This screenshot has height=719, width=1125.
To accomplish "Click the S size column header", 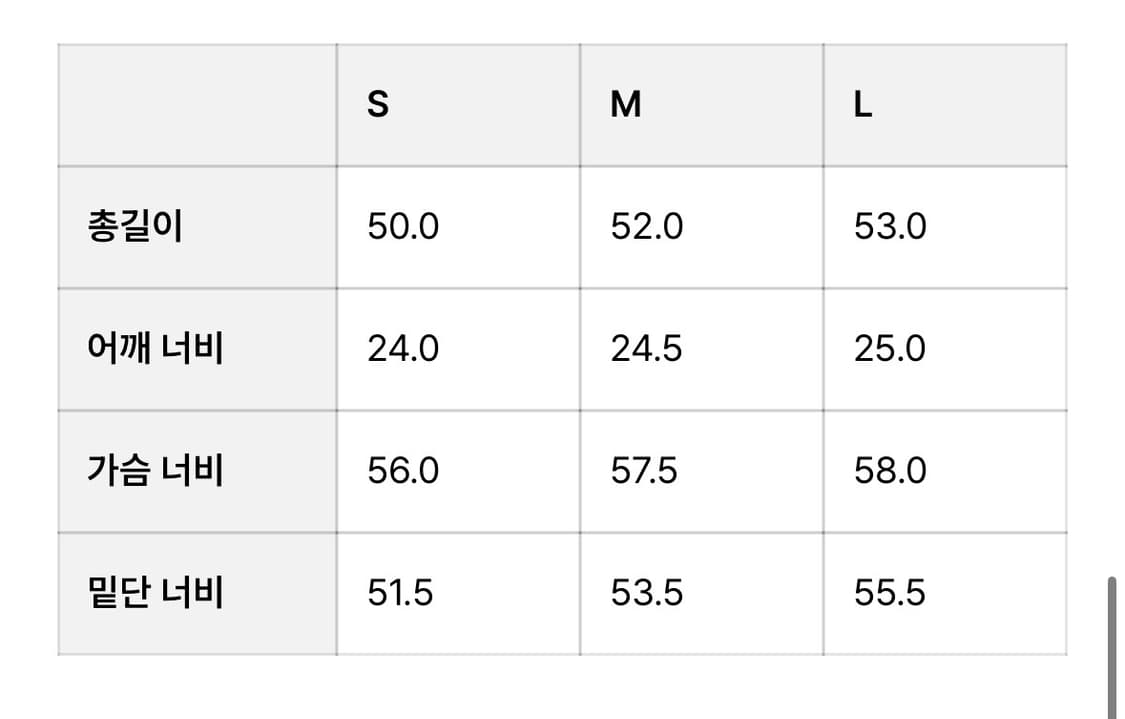I will tap(378, 105).
